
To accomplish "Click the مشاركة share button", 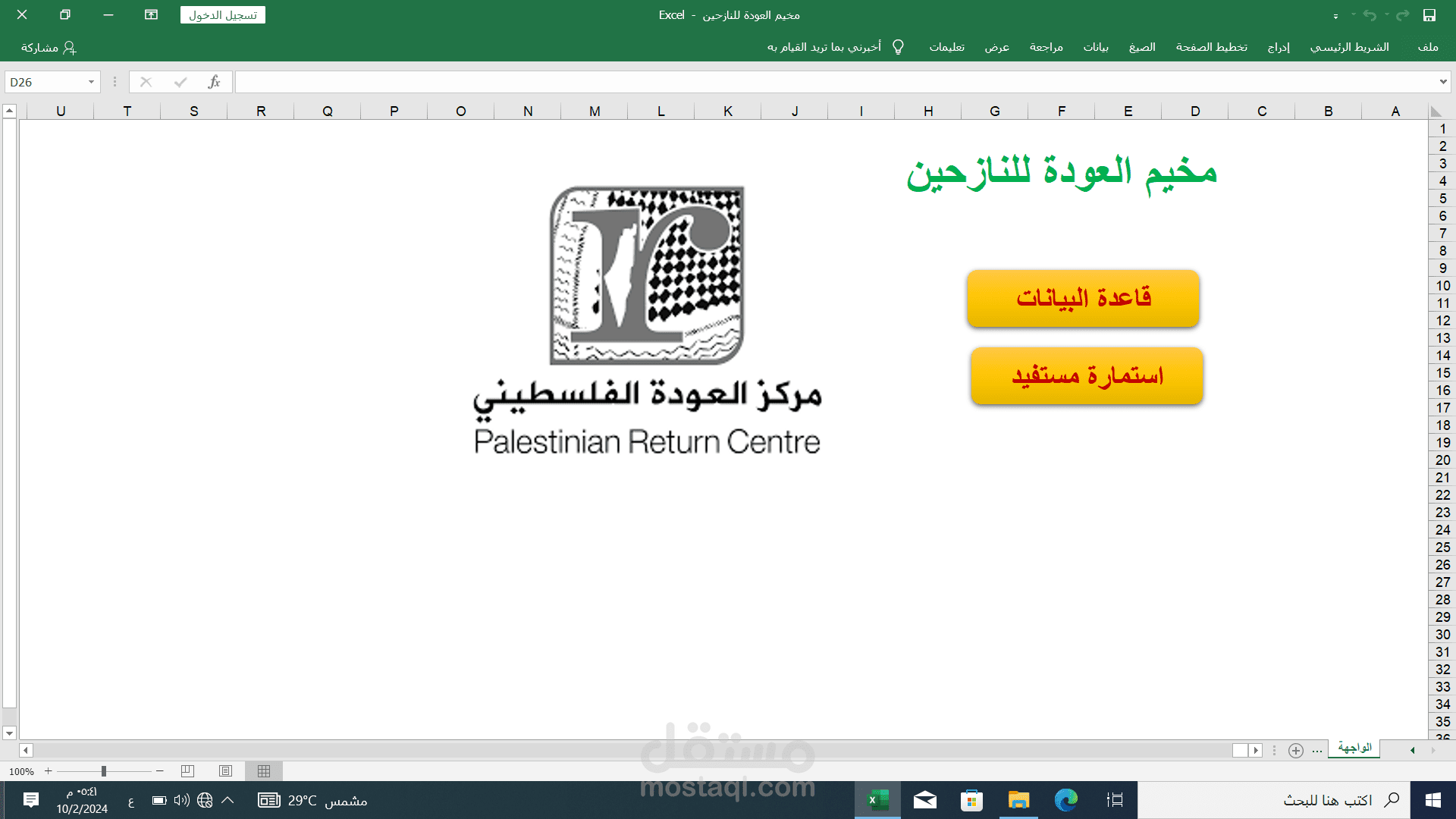I will pyautogui.click(x=49, y=47).
